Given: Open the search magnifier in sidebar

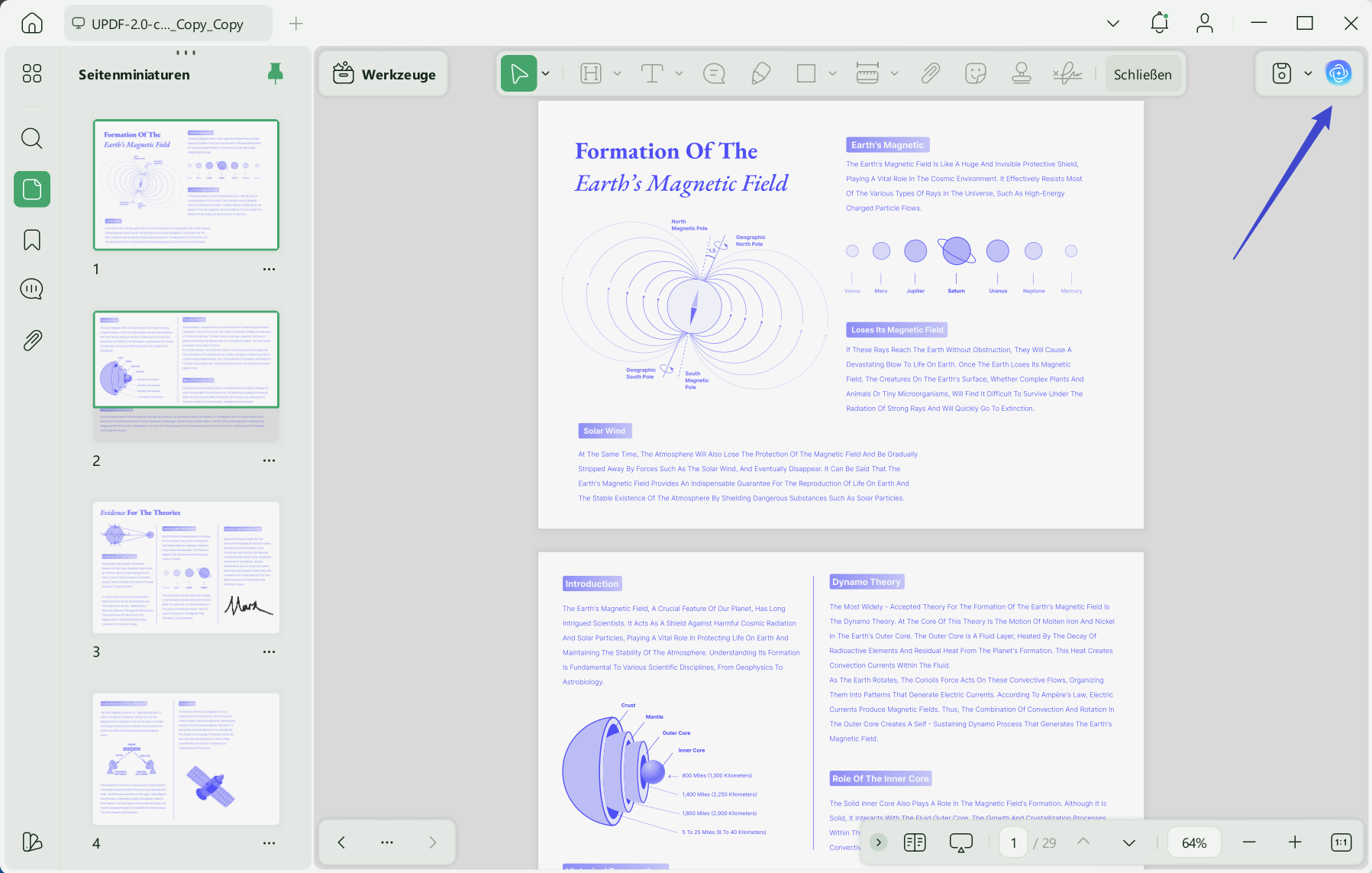Looking at the screenshot, I should (32, 138).
